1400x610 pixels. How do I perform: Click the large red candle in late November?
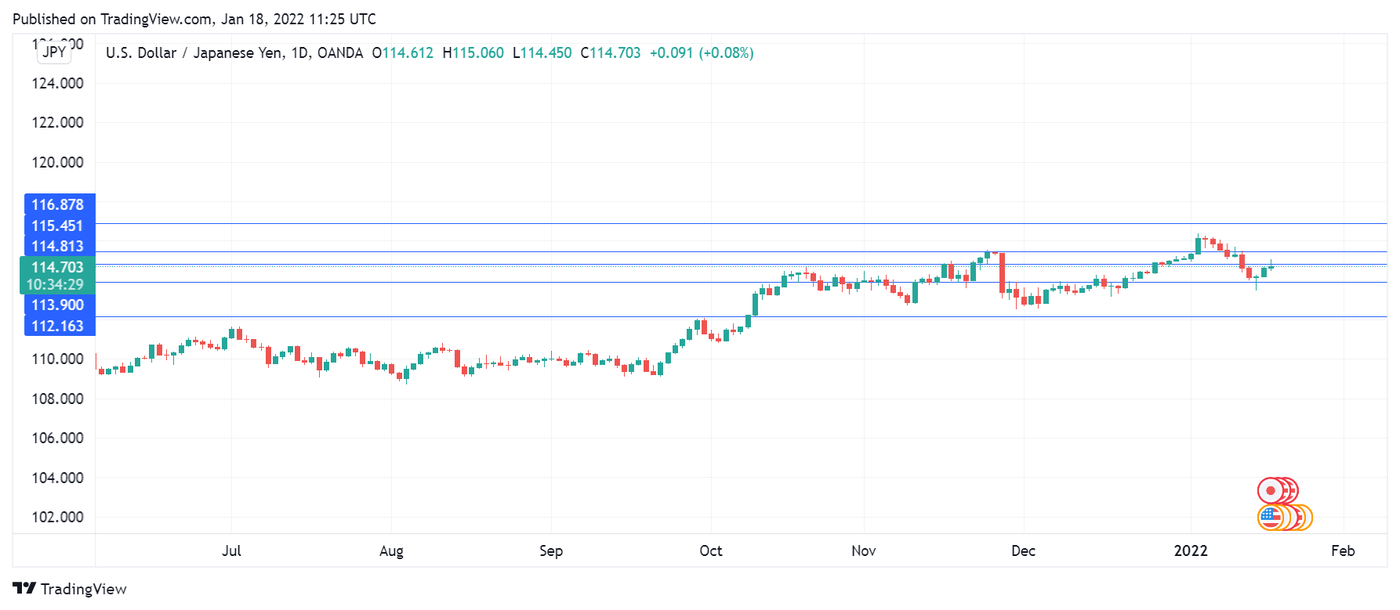pyautogui.click(x=1001, y=272)
